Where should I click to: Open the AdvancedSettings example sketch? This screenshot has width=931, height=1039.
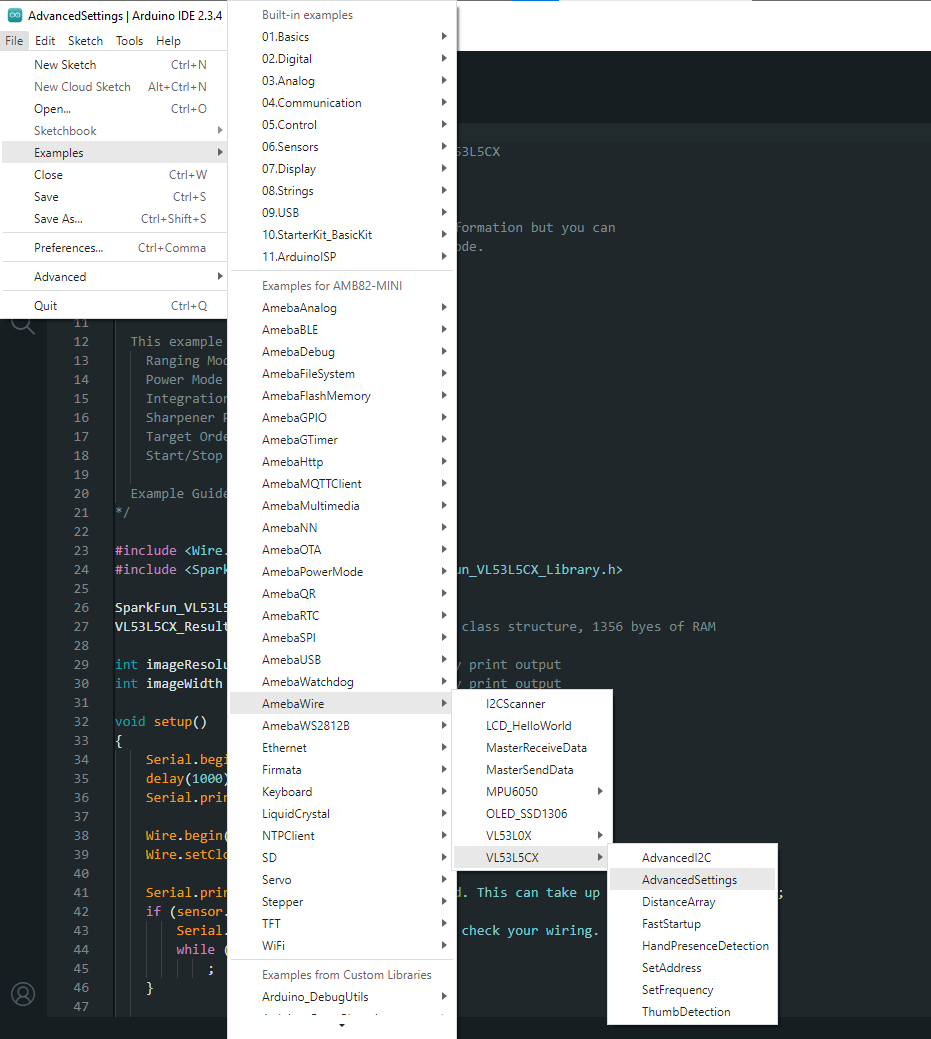(689, 880)
